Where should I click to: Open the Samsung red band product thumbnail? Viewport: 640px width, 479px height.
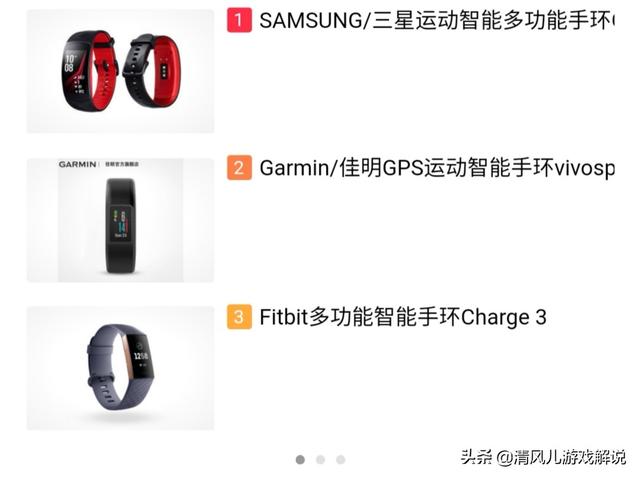[120, 71]
